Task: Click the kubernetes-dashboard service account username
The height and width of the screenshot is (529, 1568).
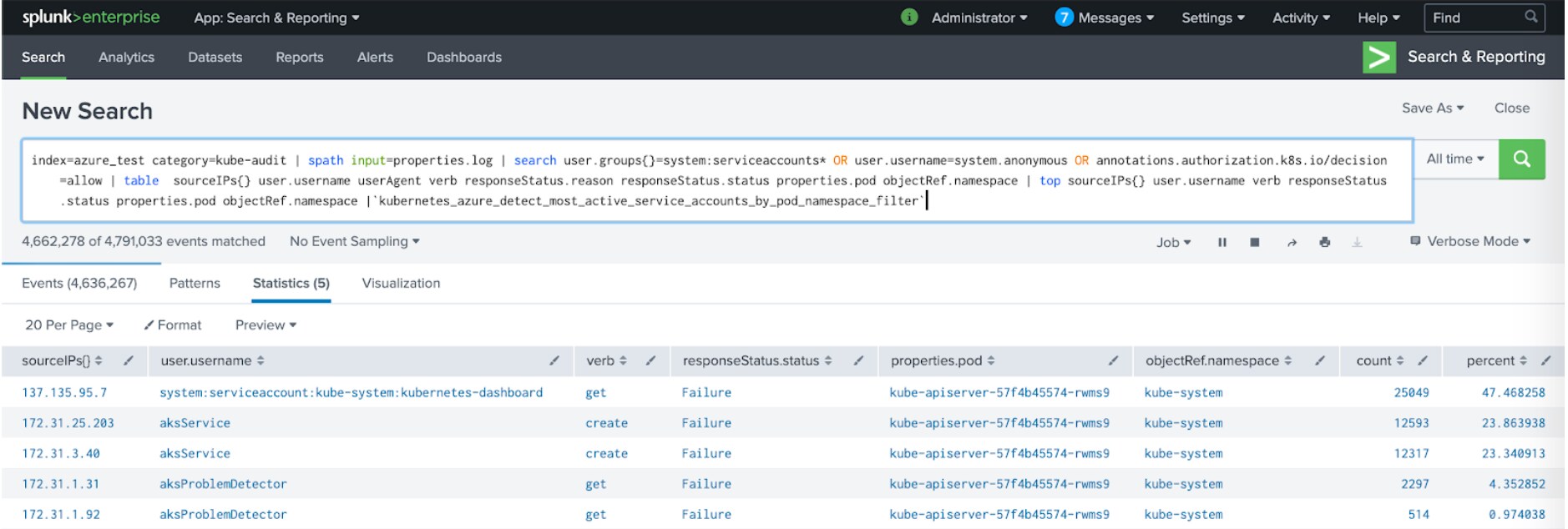Action: (352, 392)
